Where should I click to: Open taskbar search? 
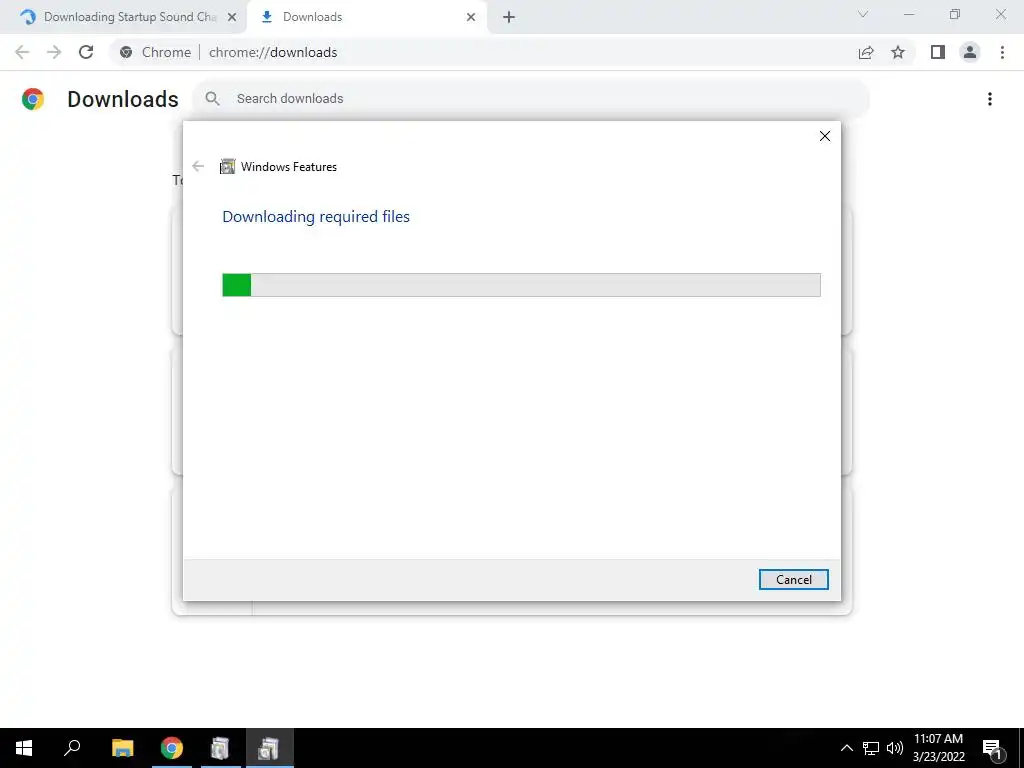tap(72, 748)
